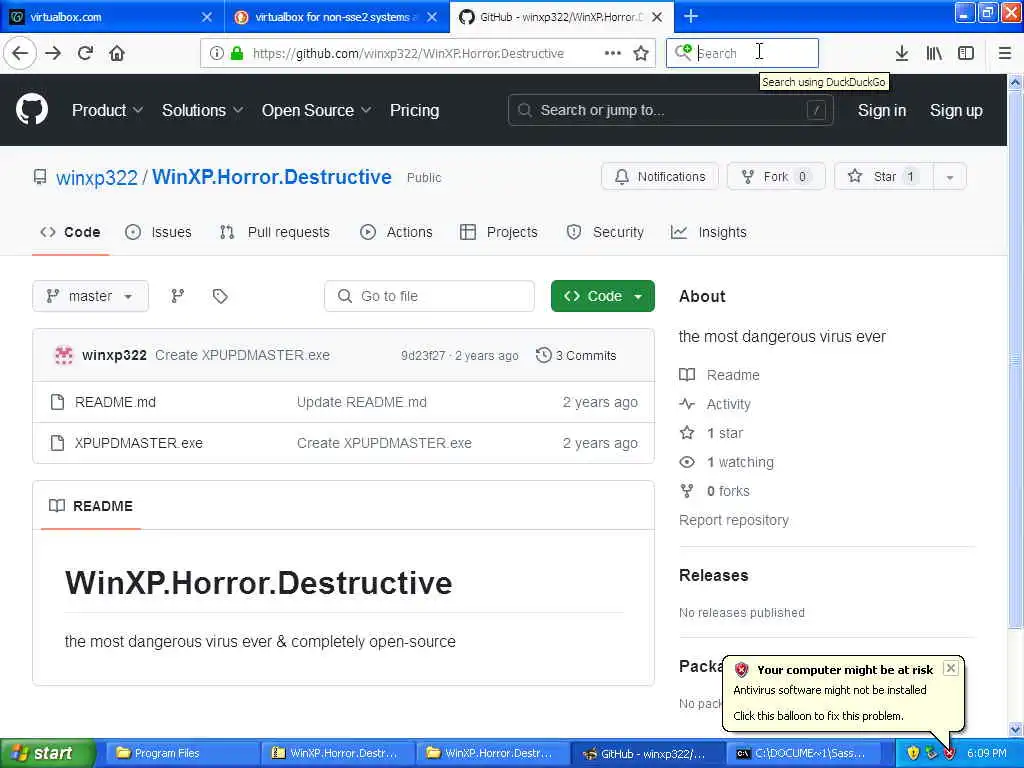The image size is (1024, 768).
Task: Focus the browser DuckDuckGo search box
Action: pyautogui.click(x=742, y=53)
